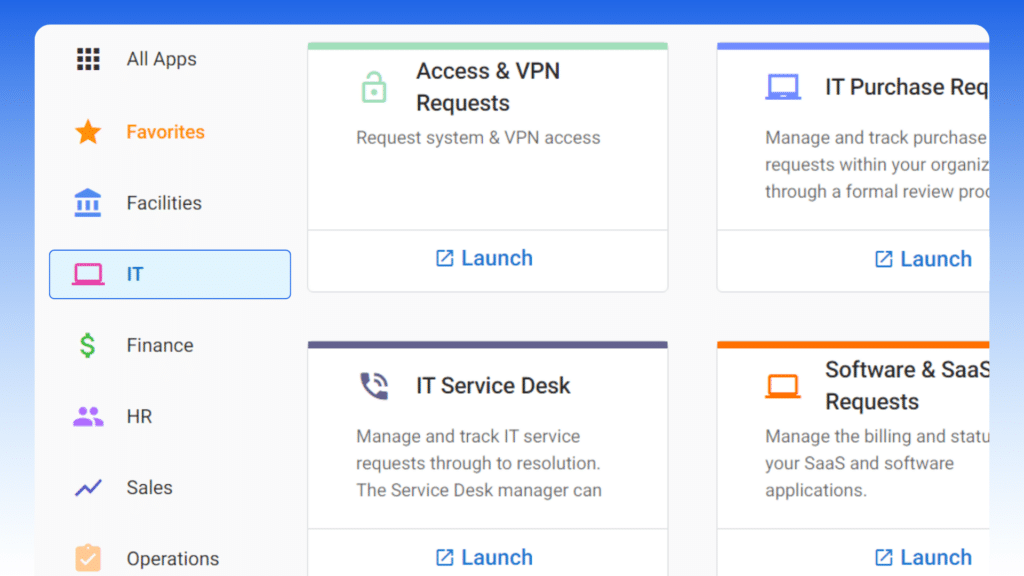This screenshot has width=1024, height=576.
Task: Select Facilities in the sidebar
Action: (164, 203)
